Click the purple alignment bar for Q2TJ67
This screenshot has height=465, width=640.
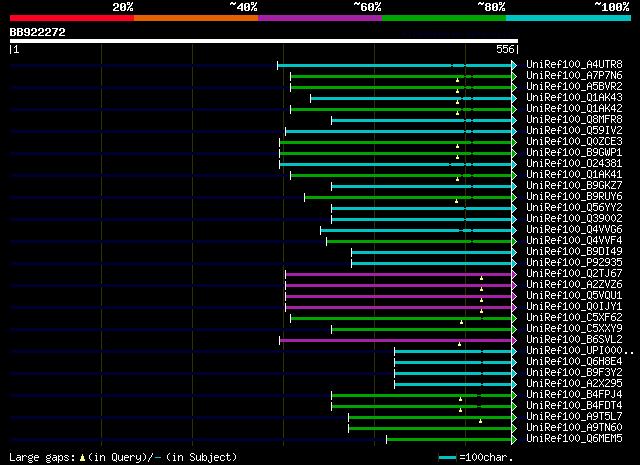click(398, 274)
